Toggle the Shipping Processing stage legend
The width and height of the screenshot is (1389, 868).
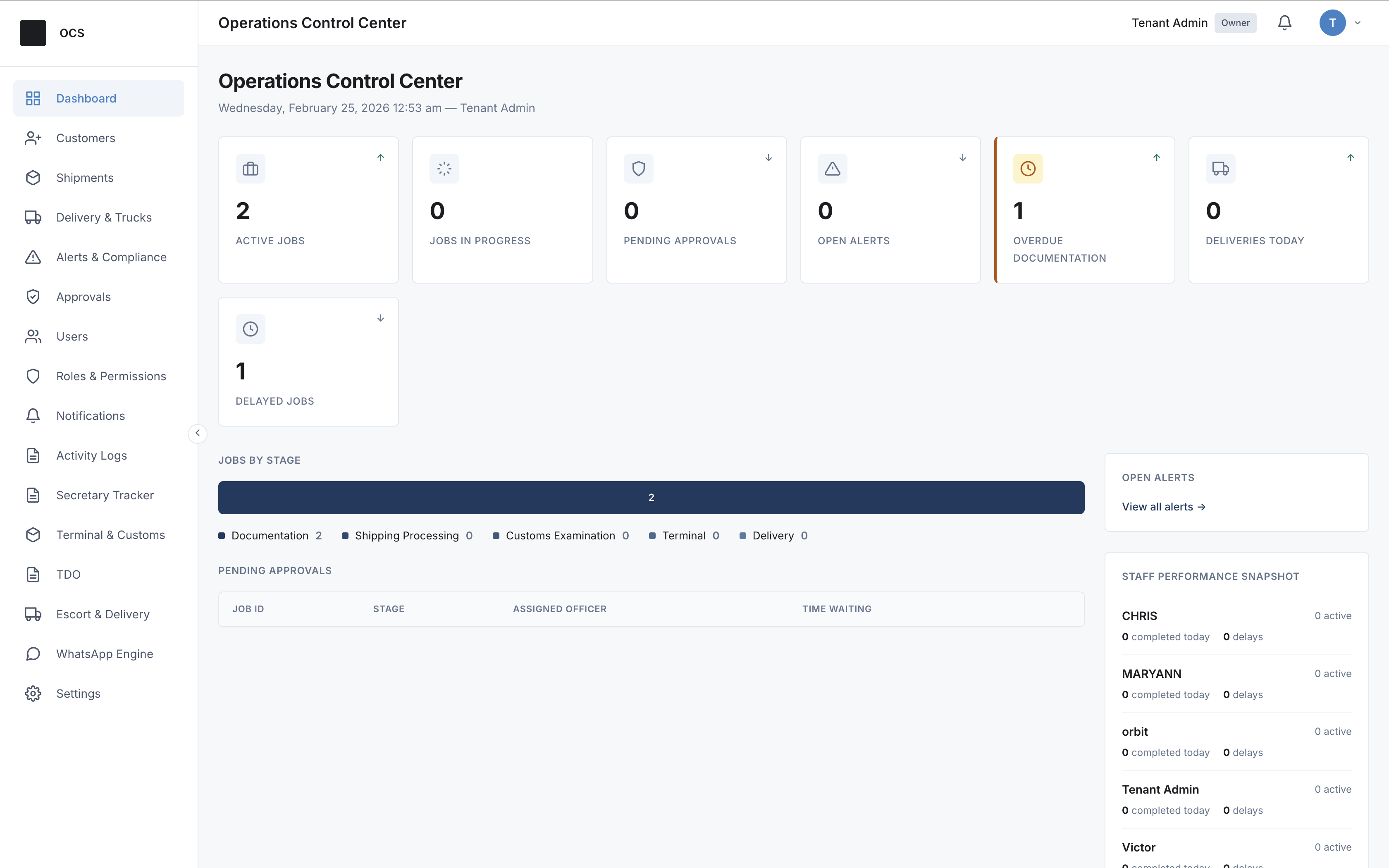408,535
